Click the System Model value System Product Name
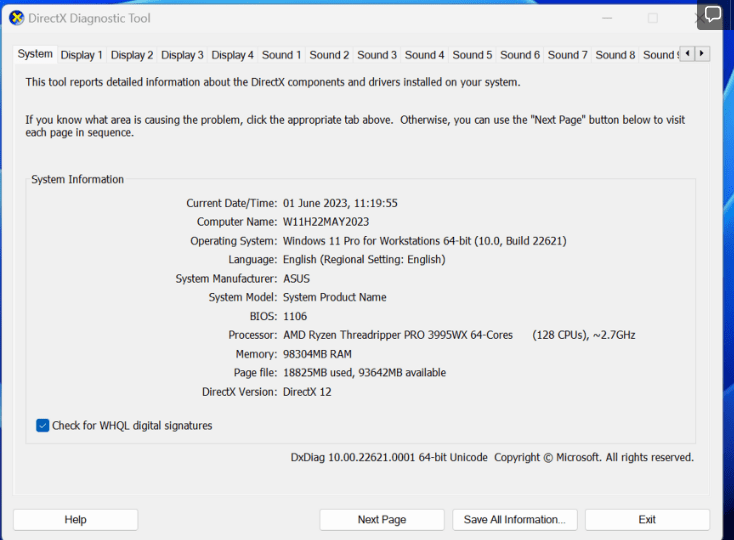 click(x=335, y=297)
